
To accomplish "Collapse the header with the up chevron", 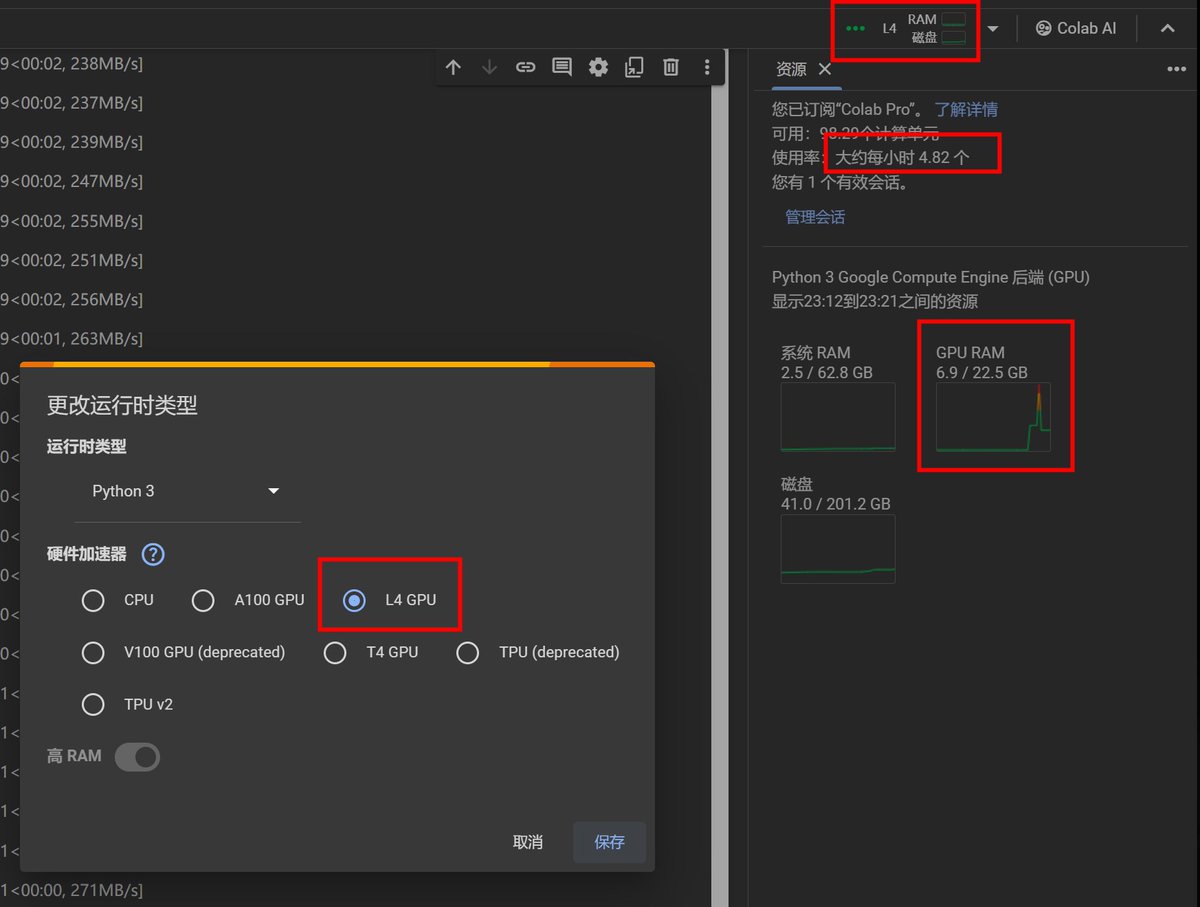I will click(1168, 28).
